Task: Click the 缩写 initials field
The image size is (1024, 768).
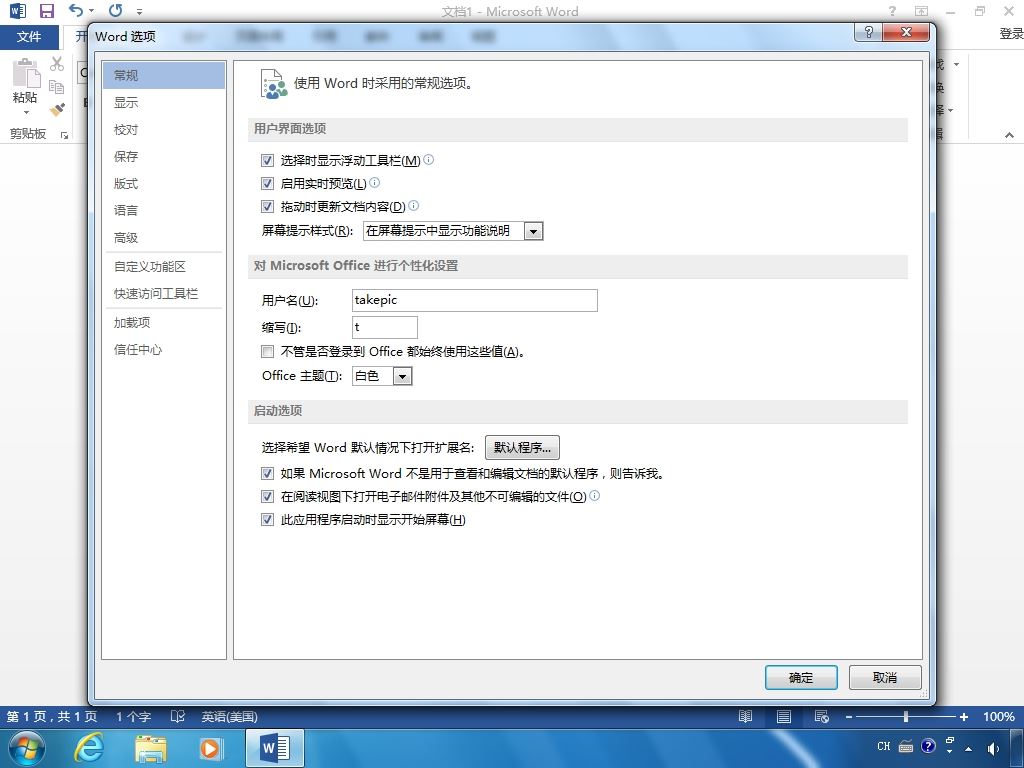Action: click(x=385, y=327)
